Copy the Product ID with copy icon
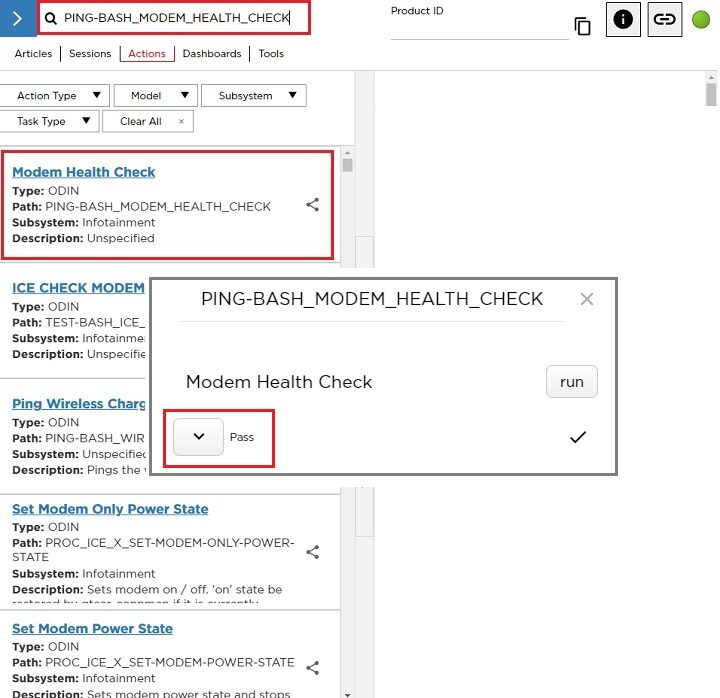This screenshot has width=720, height=698. tap(582, 26)
